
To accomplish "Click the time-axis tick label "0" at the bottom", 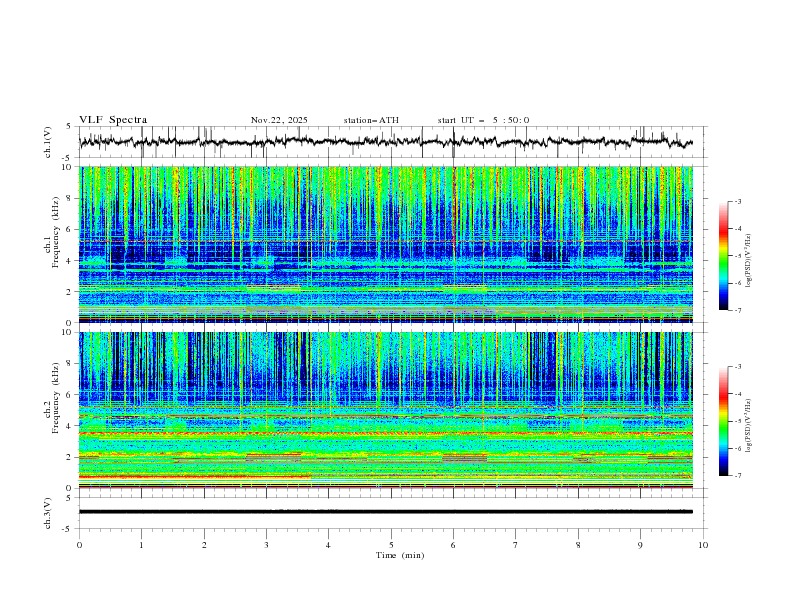I will (79, 545).
